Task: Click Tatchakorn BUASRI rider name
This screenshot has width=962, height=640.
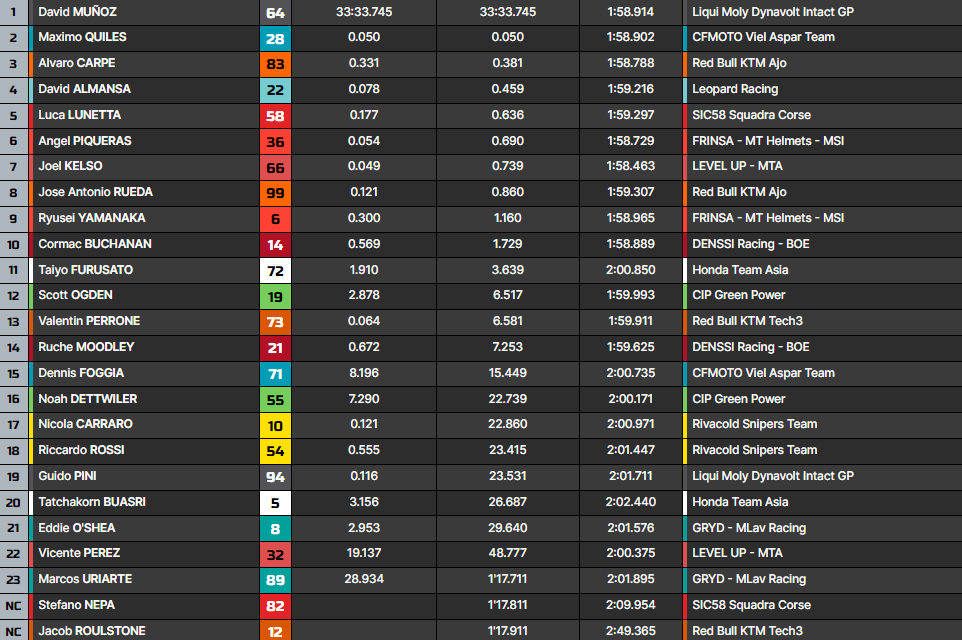Action: click(x=91, y=502)
